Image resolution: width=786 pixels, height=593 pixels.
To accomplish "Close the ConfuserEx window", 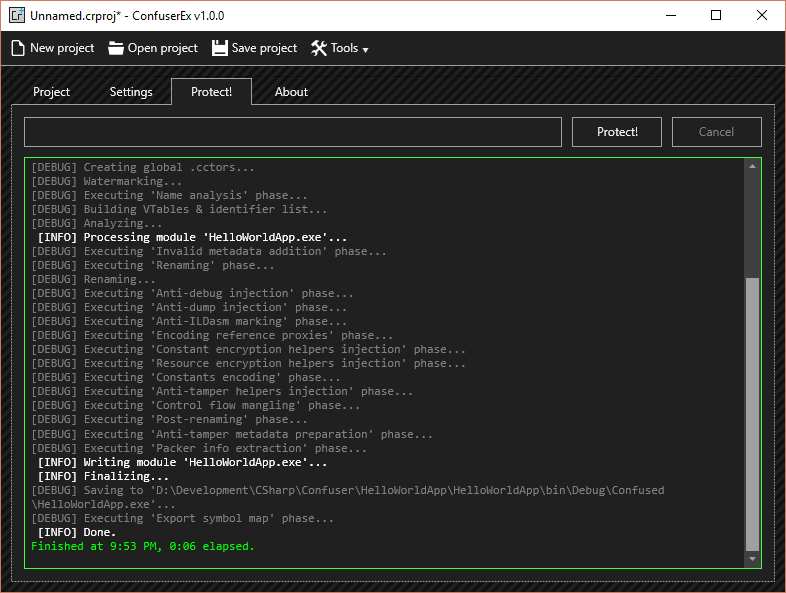I will click(x=761, y=15).
